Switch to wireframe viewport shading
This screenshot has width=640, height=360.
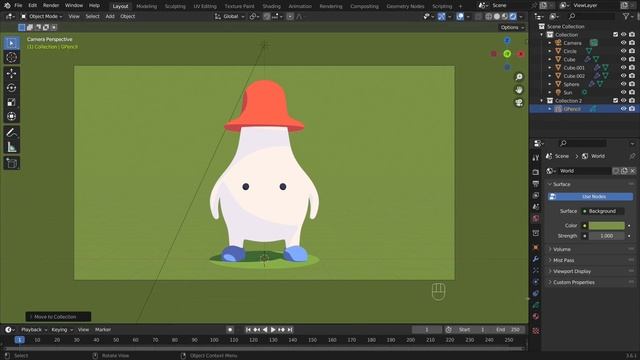coord(489,16)
